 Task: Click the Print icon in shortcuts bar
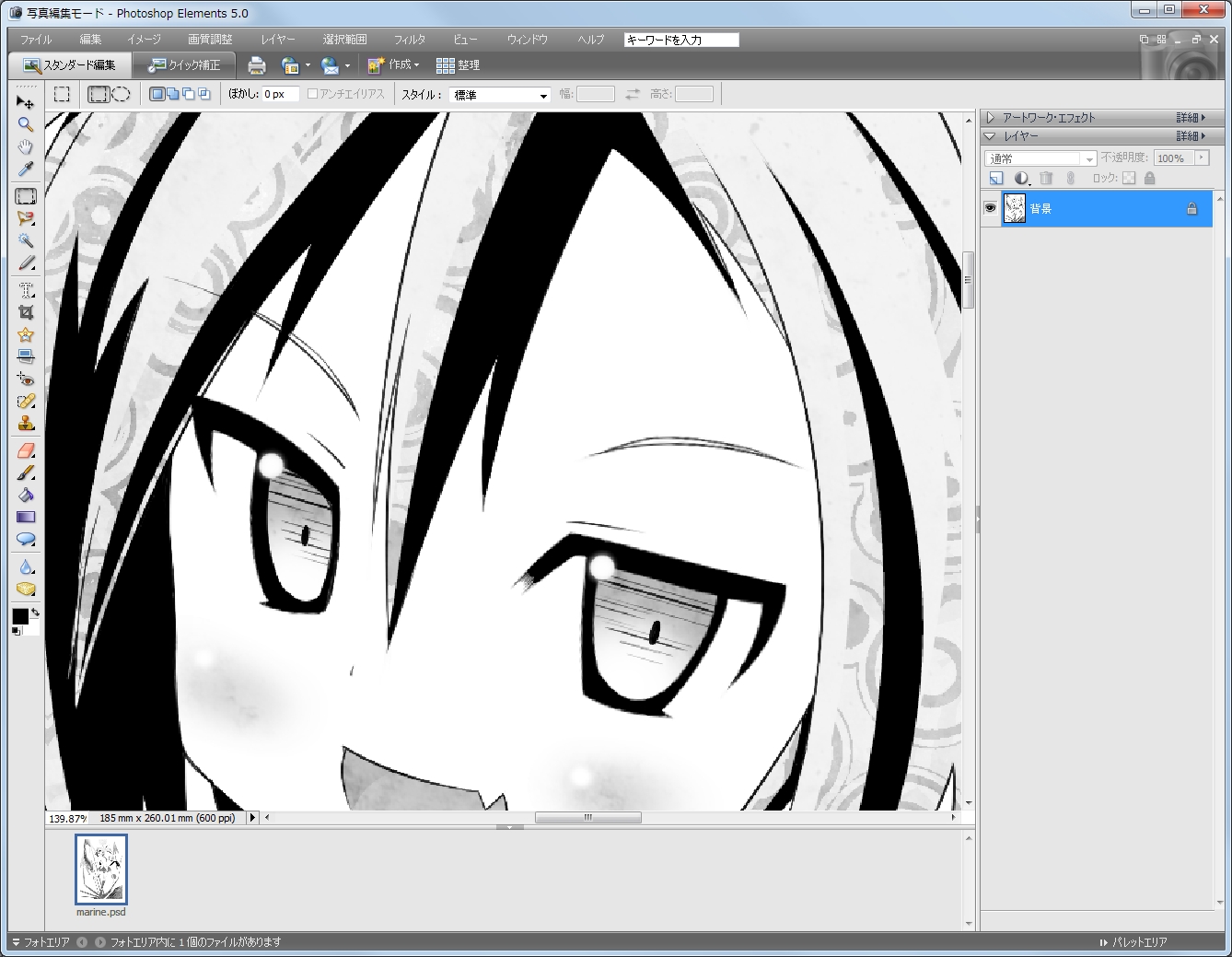coord(257,65)
